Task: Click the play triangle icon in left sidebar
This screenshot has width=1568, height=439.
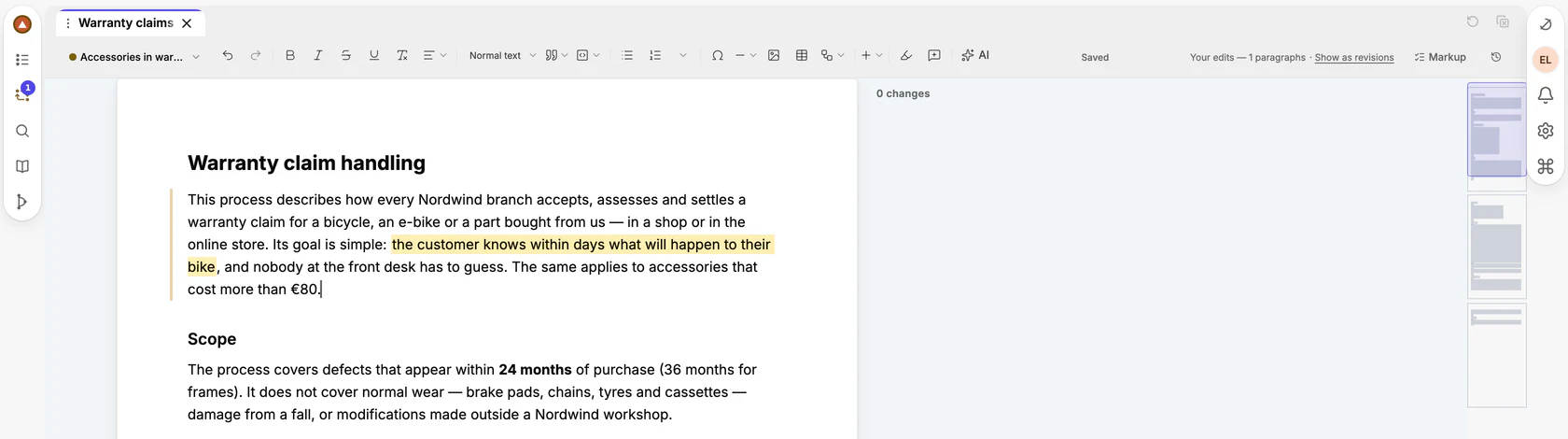Action: [22, 202]
